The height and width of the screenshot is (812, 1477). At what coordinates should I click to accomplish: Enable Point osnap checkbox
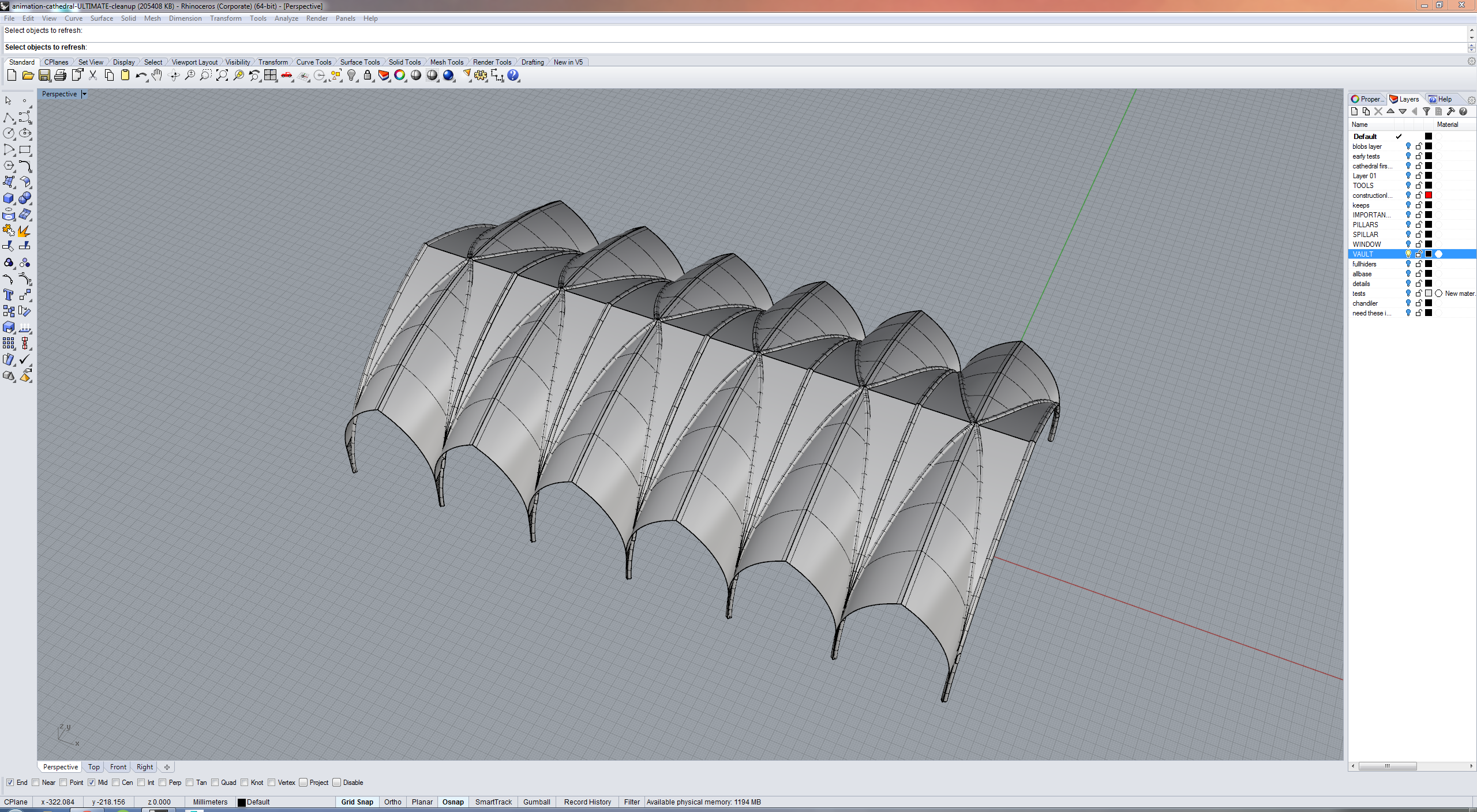pos(63,783)
